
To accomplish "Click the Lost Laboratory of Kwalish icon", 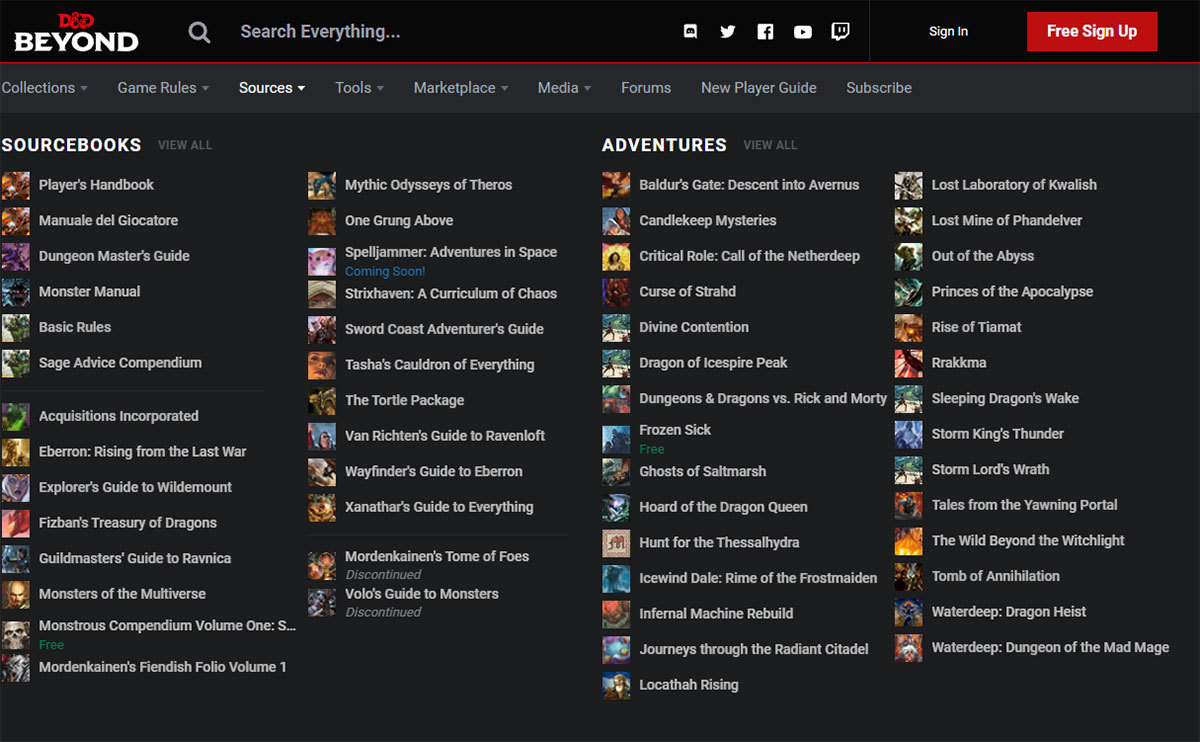I will [x=909, y=185].
